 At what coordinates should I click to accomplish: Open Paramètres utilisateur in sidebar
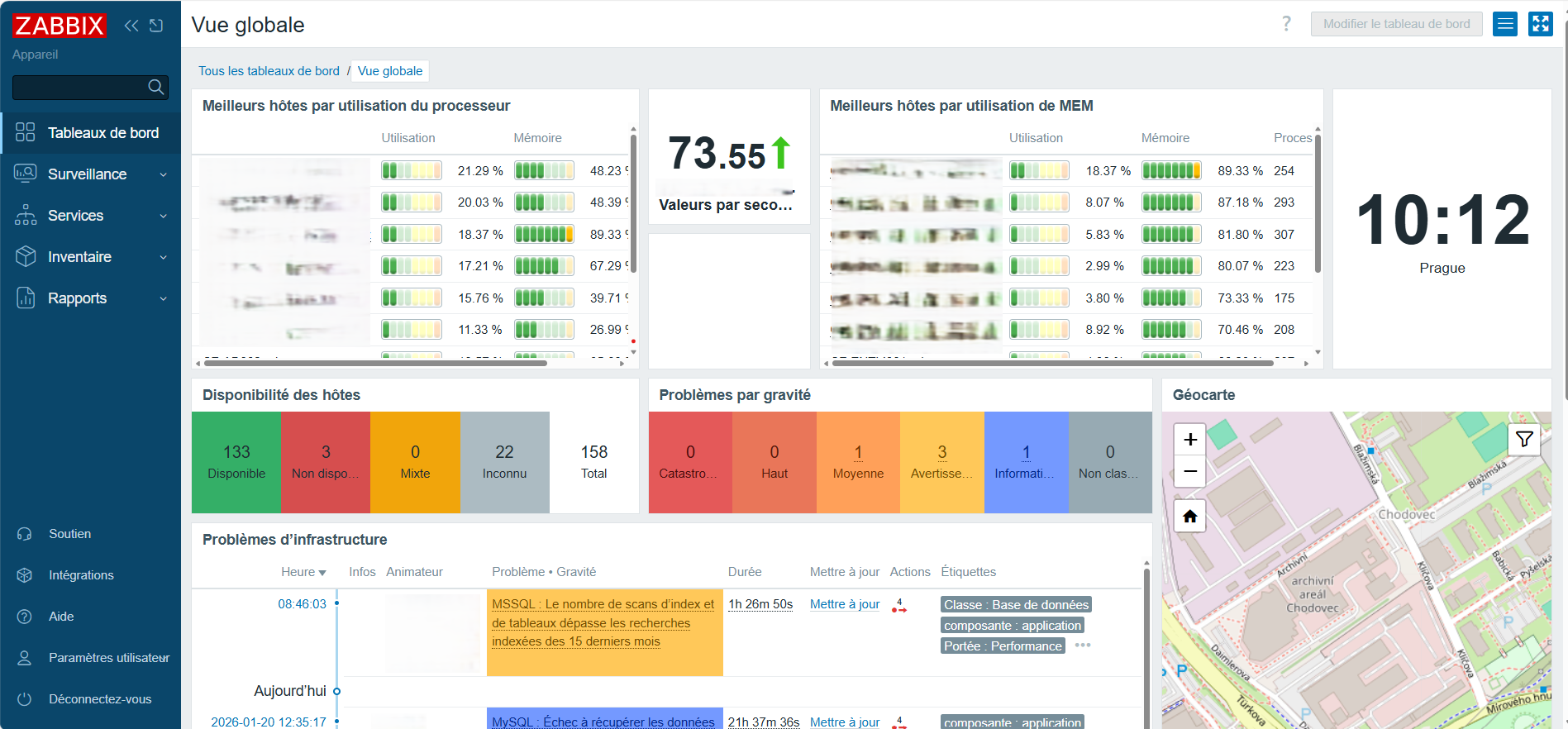click(x=108, y=658)
